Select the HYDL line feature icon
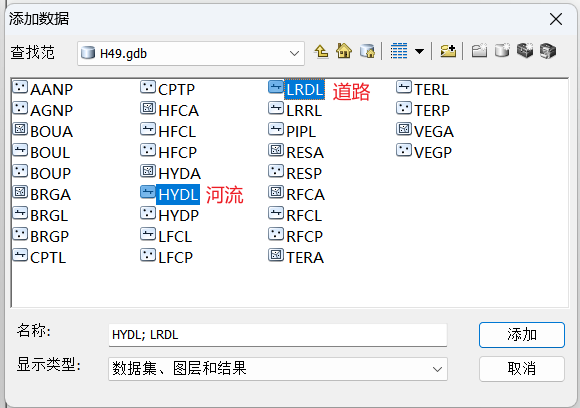The height and width of the screenshot is (408, 580). click(148, 192)
